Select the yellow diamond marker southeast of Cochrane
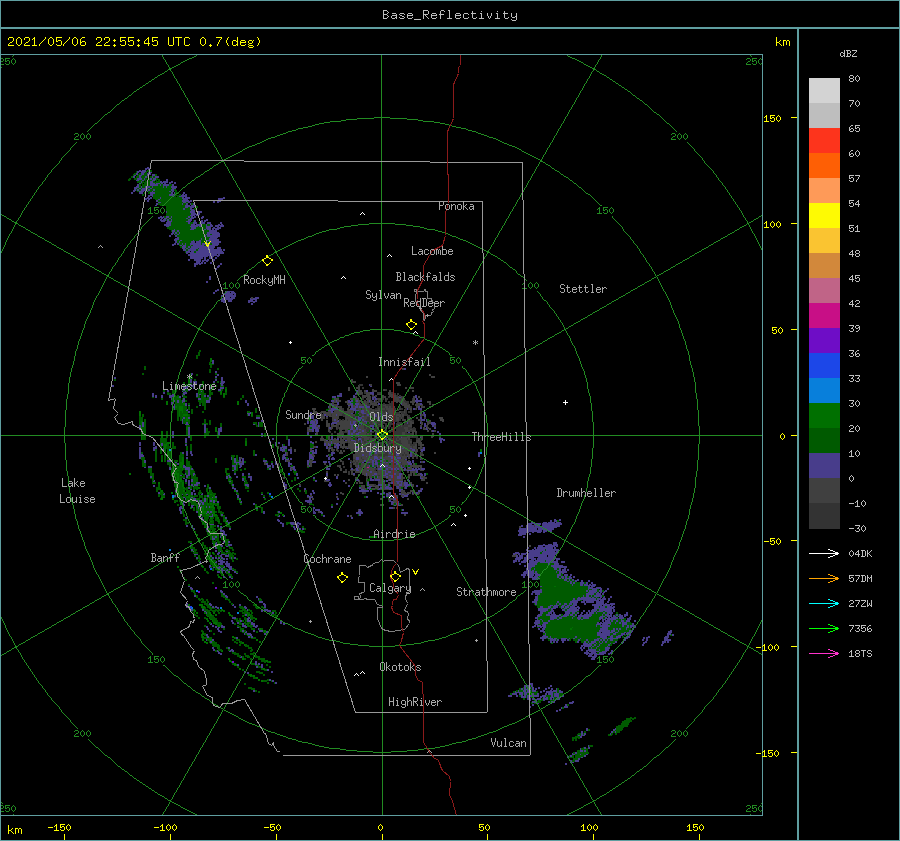This screenshot has height=841, width=900. pos(342,578)
